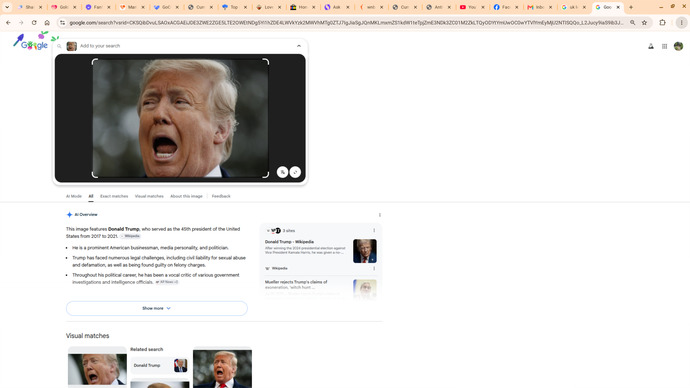Viewport: 690px width, 388px height.
Task: Go back with the browser back arrow
Action: pyautogui.click(x=8, y=22)
